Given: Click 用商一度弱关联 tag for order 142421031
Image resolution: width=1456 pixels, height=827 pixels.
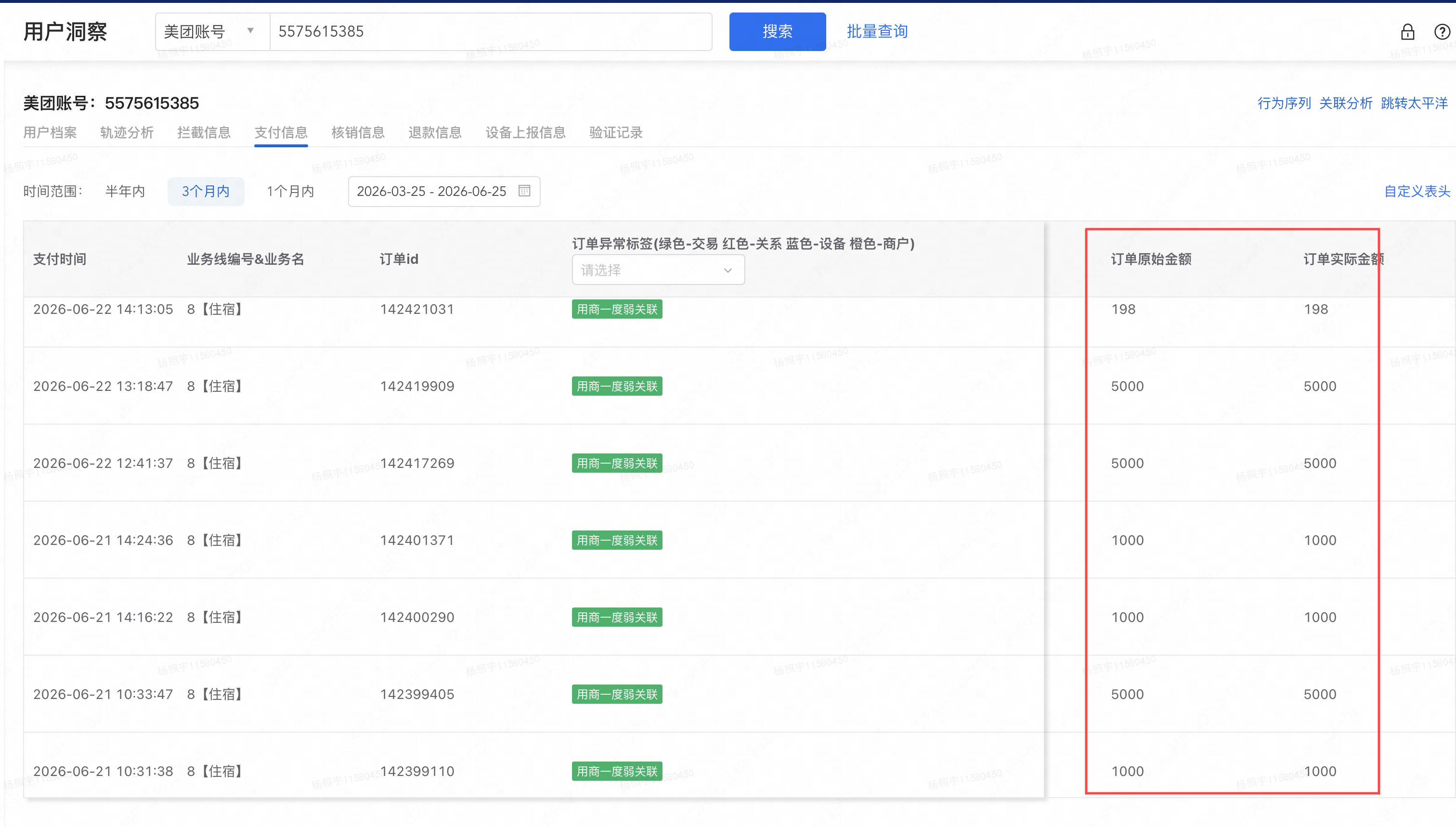Looking at the screenshot, I should (617, 309).
